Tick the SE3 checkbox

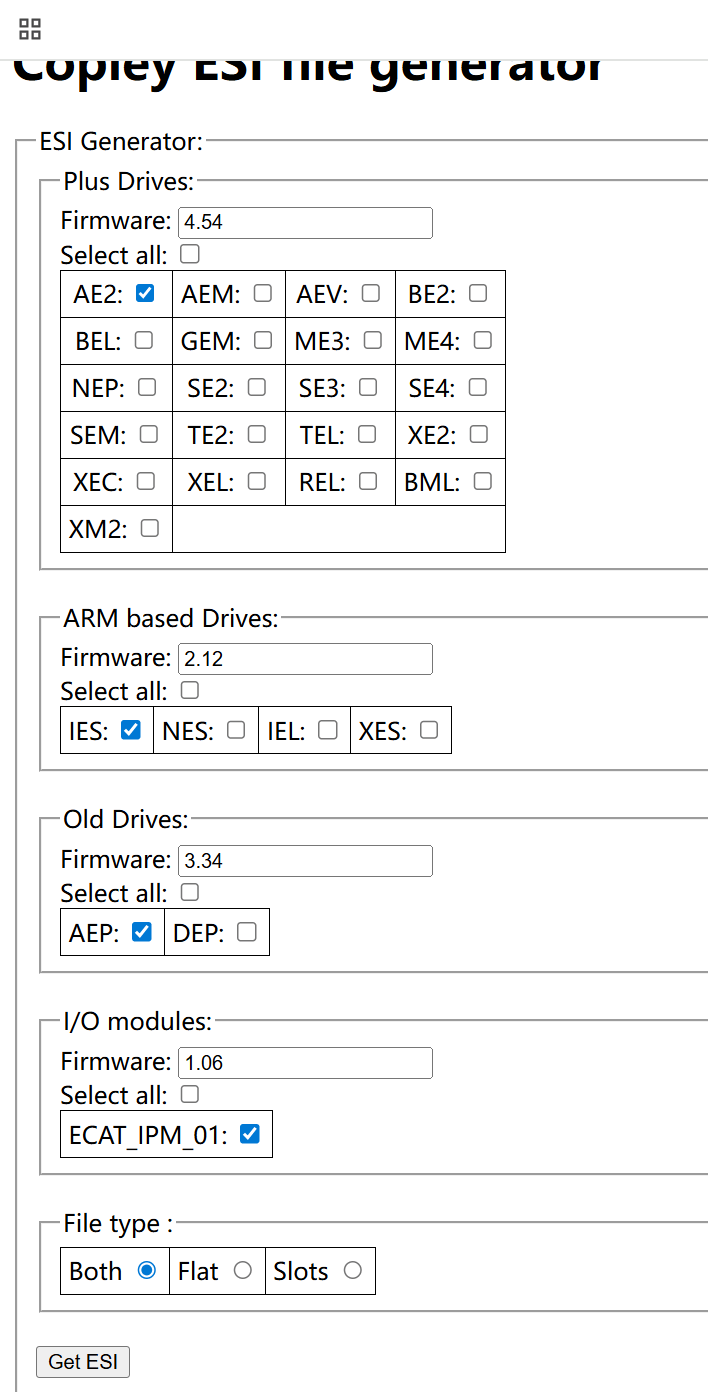click(368, 387)
